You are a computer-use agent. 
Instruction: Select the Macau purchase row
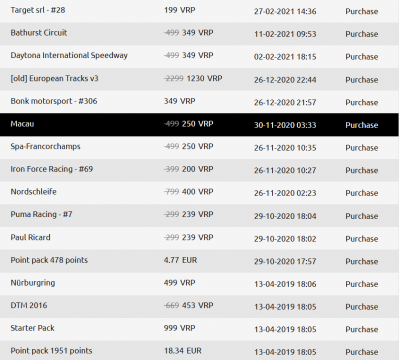tap(199, 124)
